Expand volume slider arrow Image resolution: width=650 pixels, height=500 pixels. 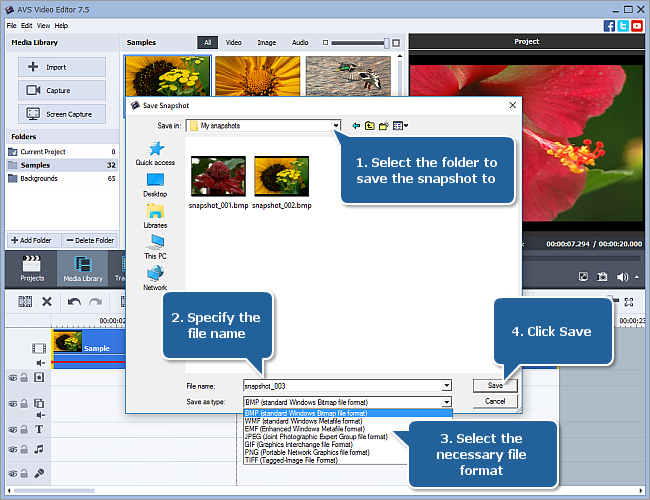pos(637,277)
